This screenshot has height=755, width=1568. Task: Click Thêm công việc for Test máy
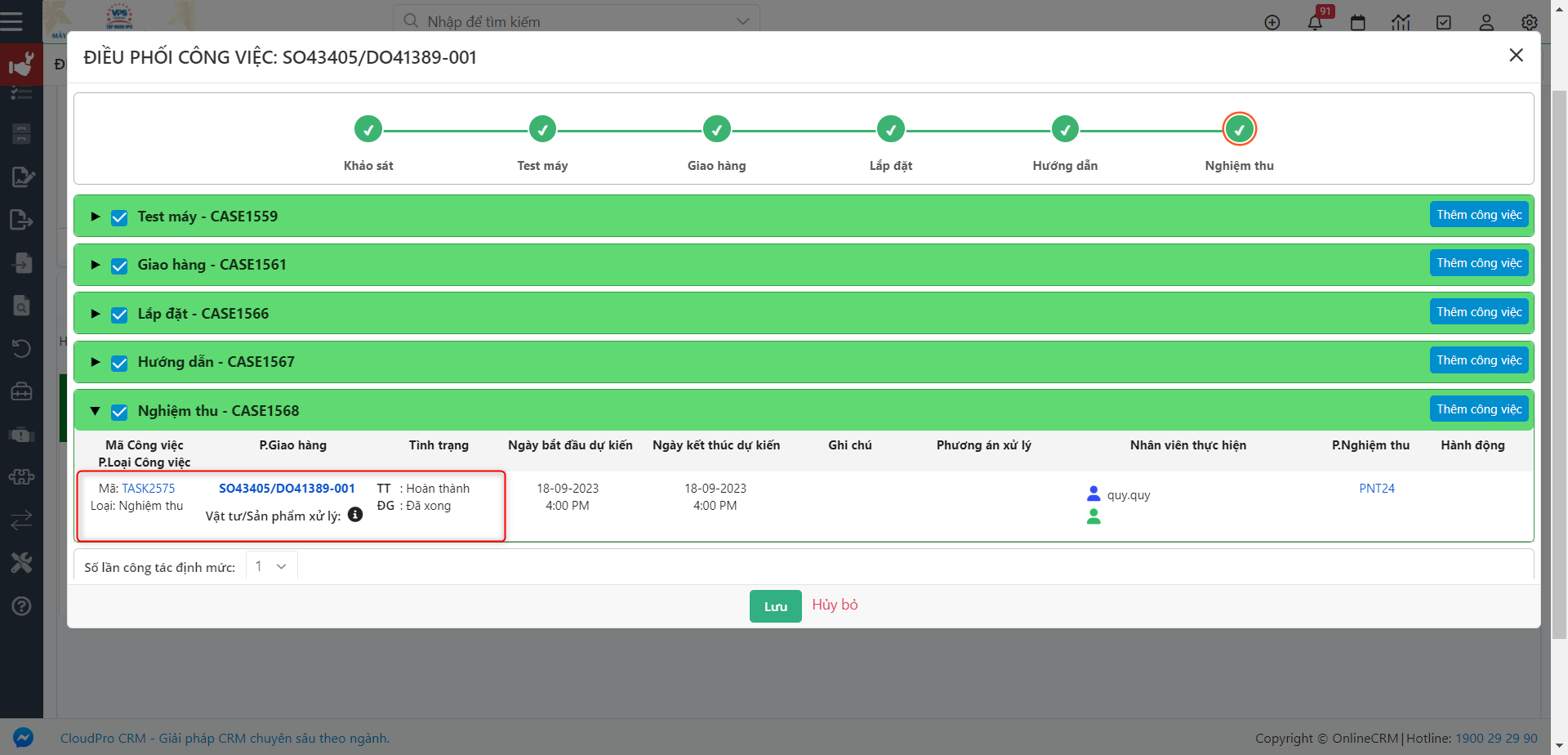point(1479,215)
